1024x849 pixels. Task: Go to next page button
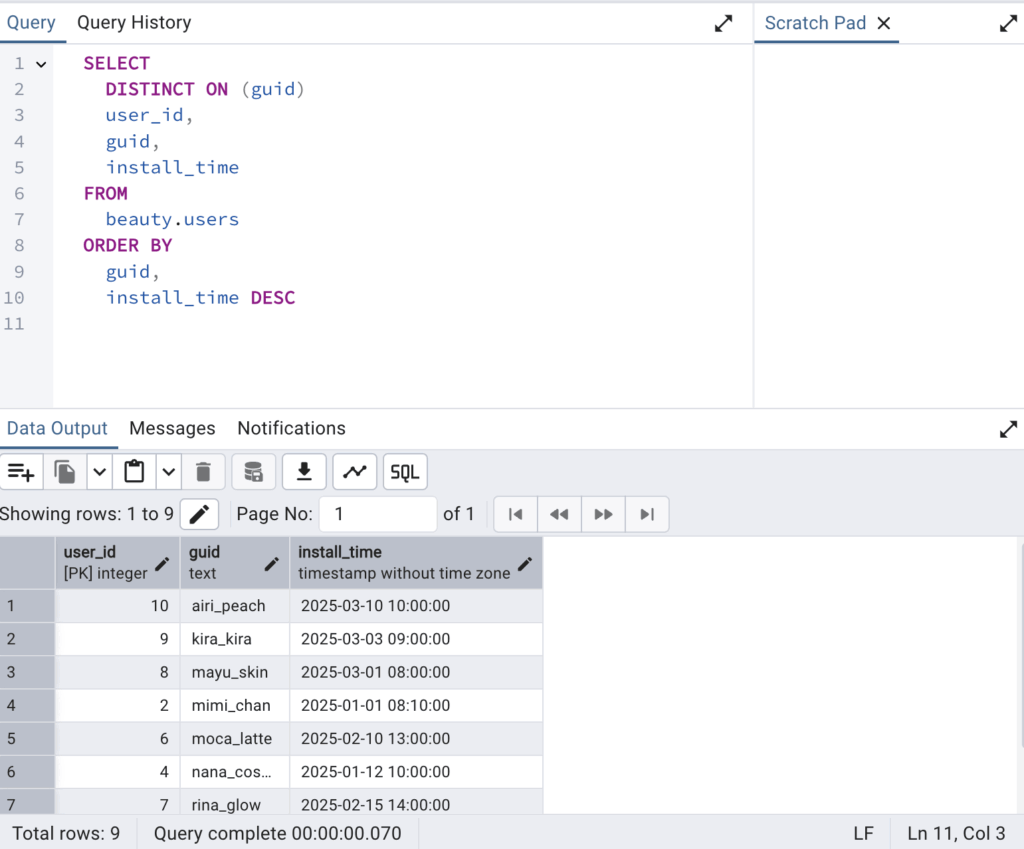coord(603,514)
